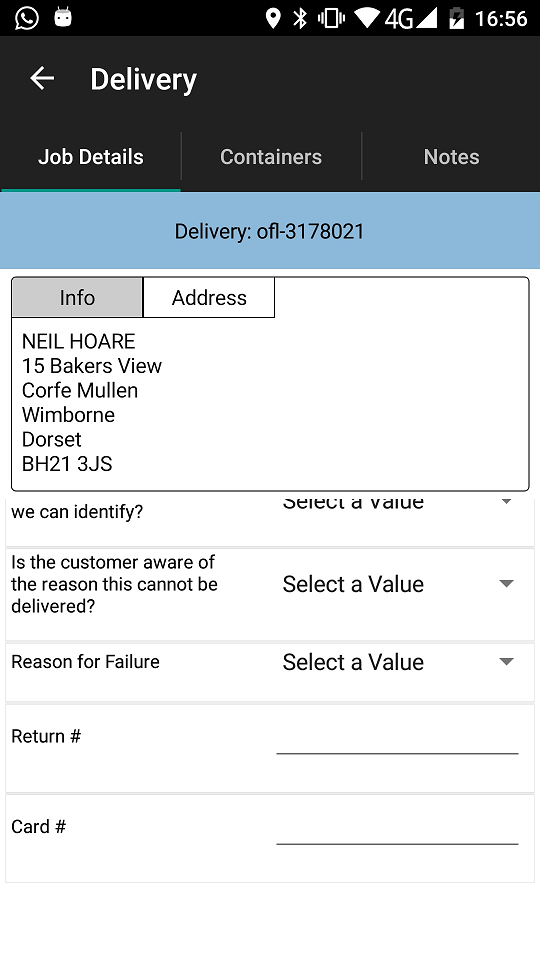Select the Job Details tab
The image size is (540, 960).
(91, 157)
